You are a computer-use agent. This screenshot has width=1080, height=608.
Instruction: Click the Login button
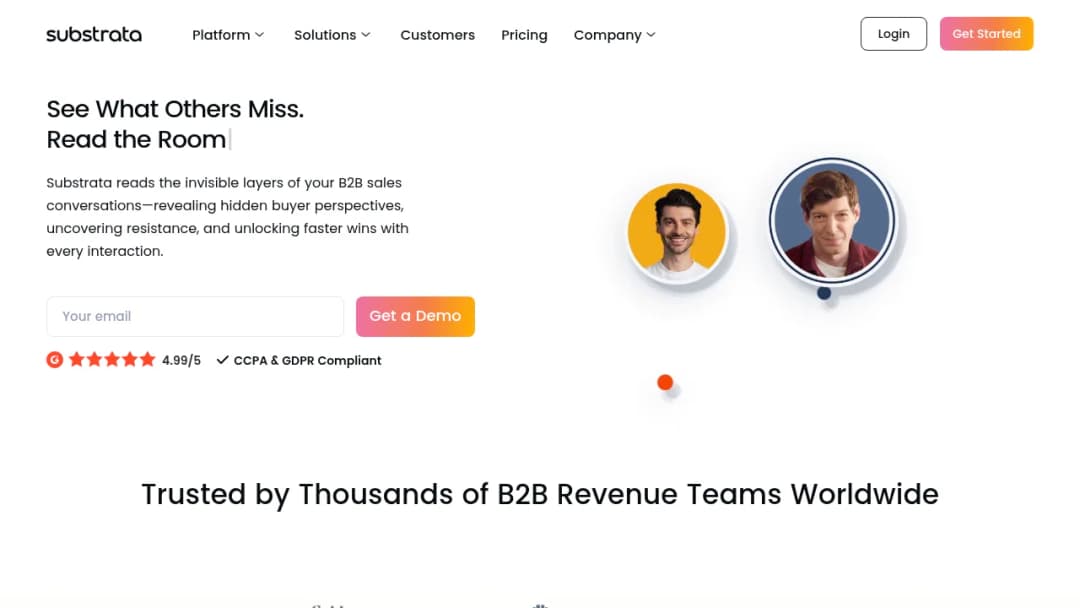point(893,34)
